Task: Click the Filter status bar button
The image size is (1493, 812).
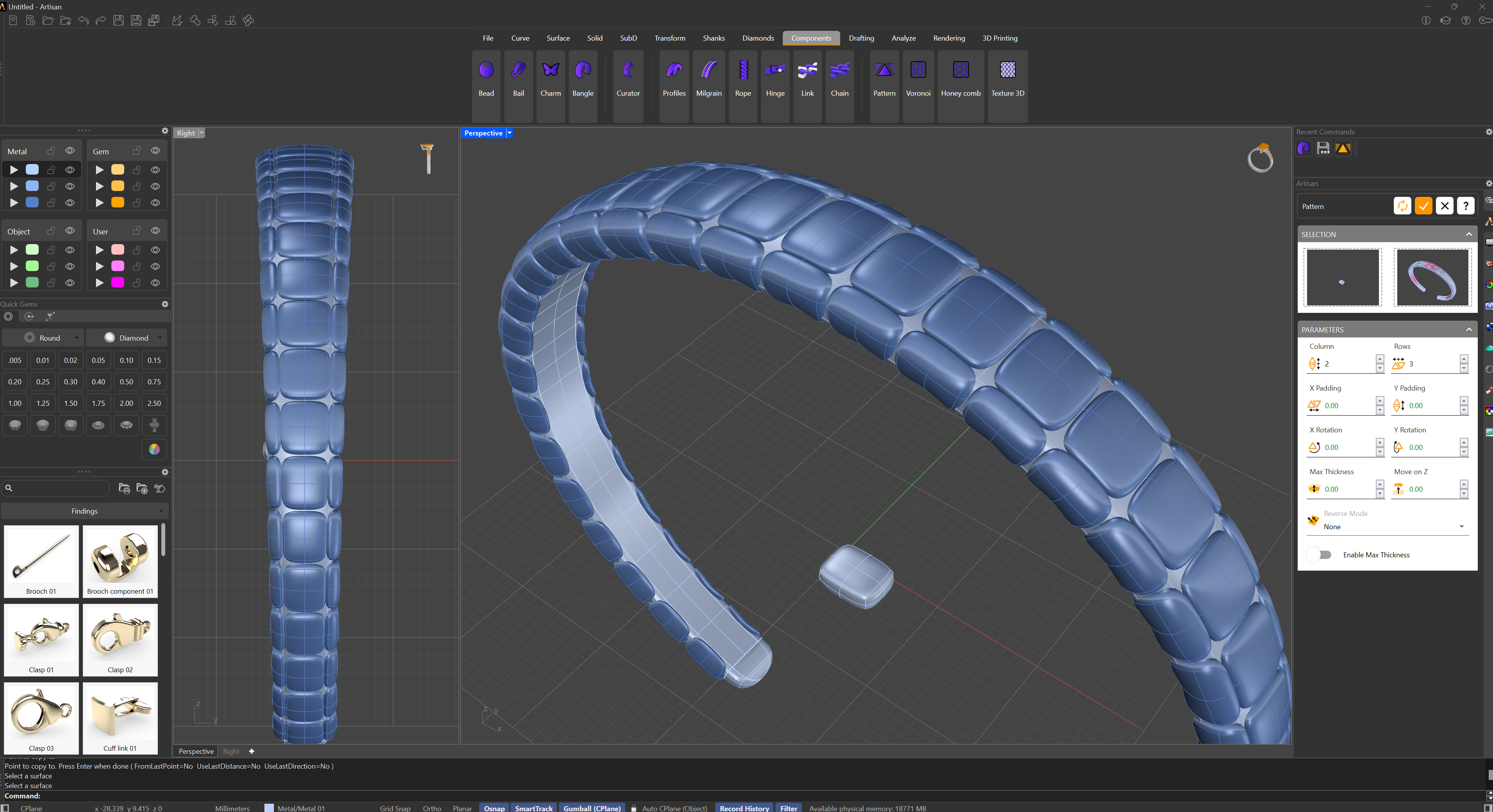Action: tap(788, 808)
